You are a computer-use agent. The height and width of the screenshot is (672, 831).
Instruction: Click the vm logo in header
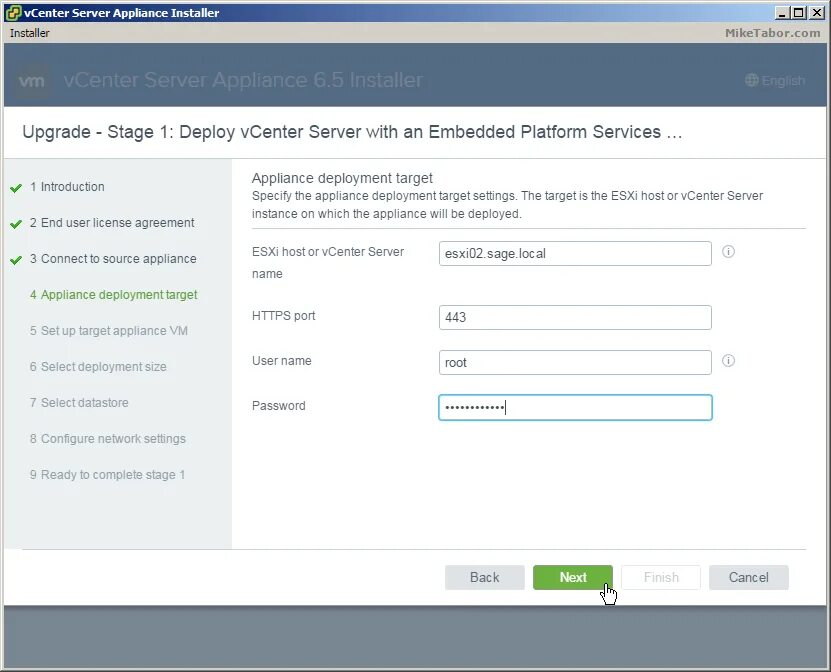coord(31,81)
